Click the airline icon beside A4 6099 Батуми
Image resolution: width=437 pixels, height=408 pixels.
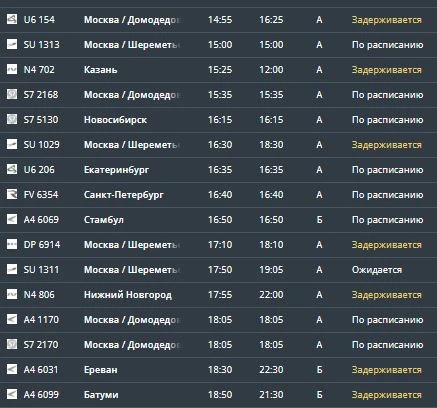12,394
